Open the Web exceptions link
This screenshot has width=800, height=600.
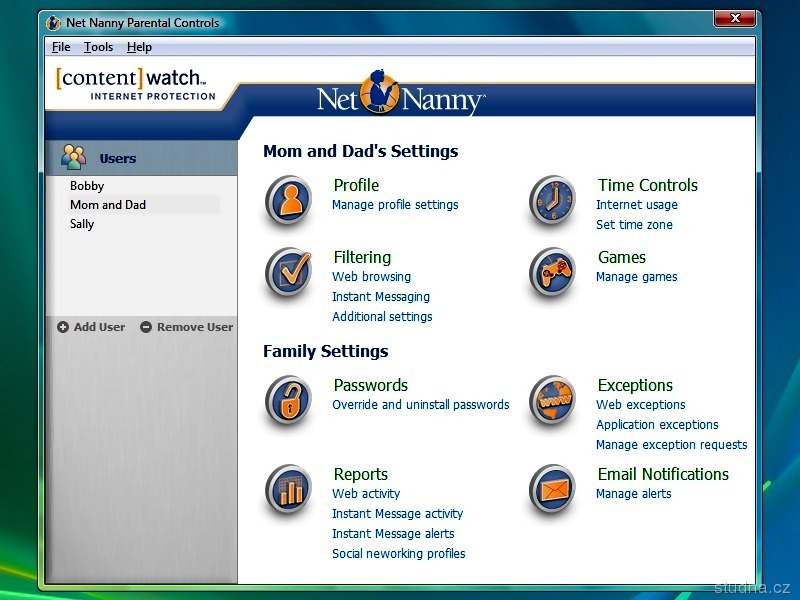(x=641, y=405)
